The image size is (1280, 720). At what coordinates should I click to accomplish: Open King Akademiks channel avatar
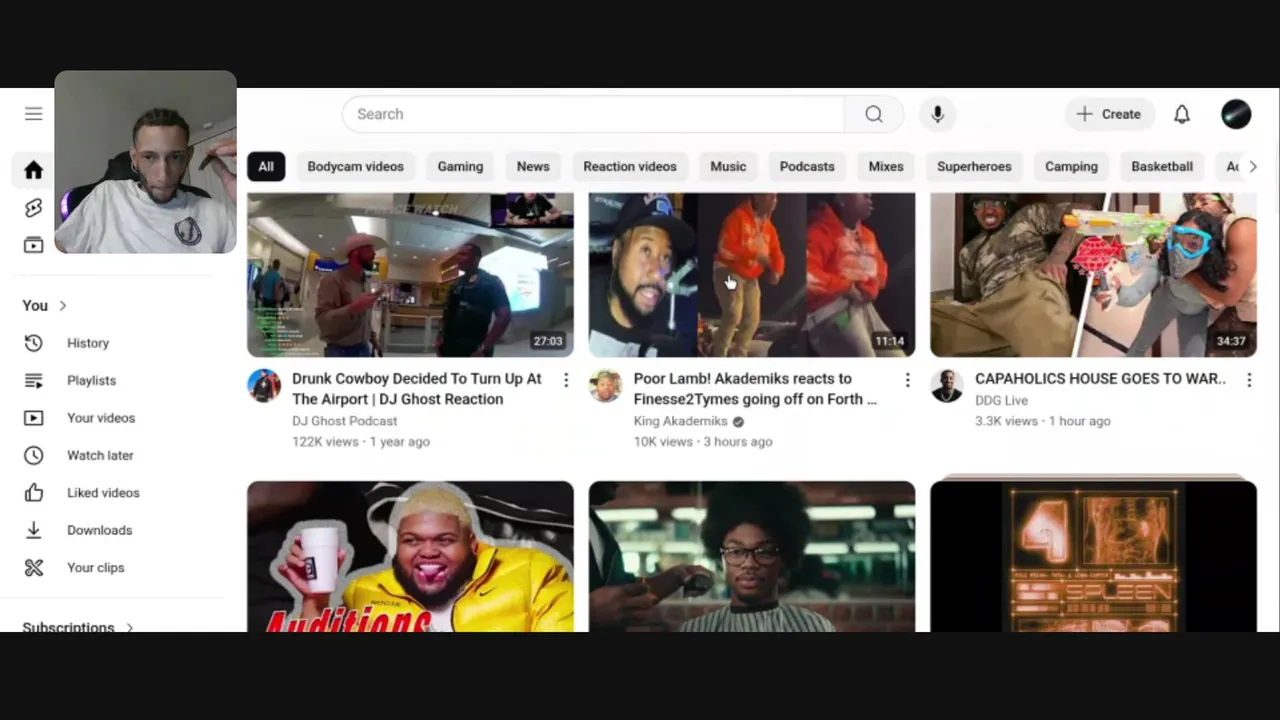tap(605, 385)
